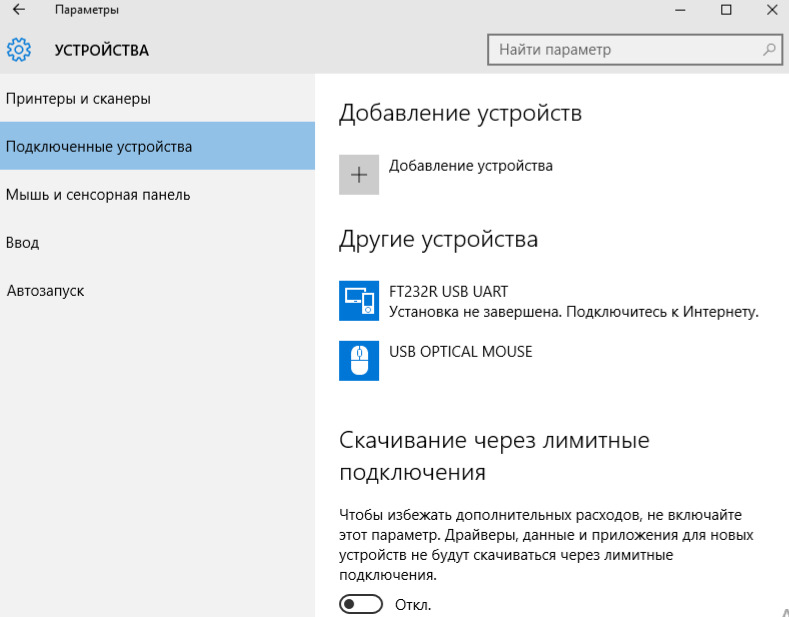Click the Settings gear icon
This screenshot has width=789, height=617.
click(x=19, y=50)
